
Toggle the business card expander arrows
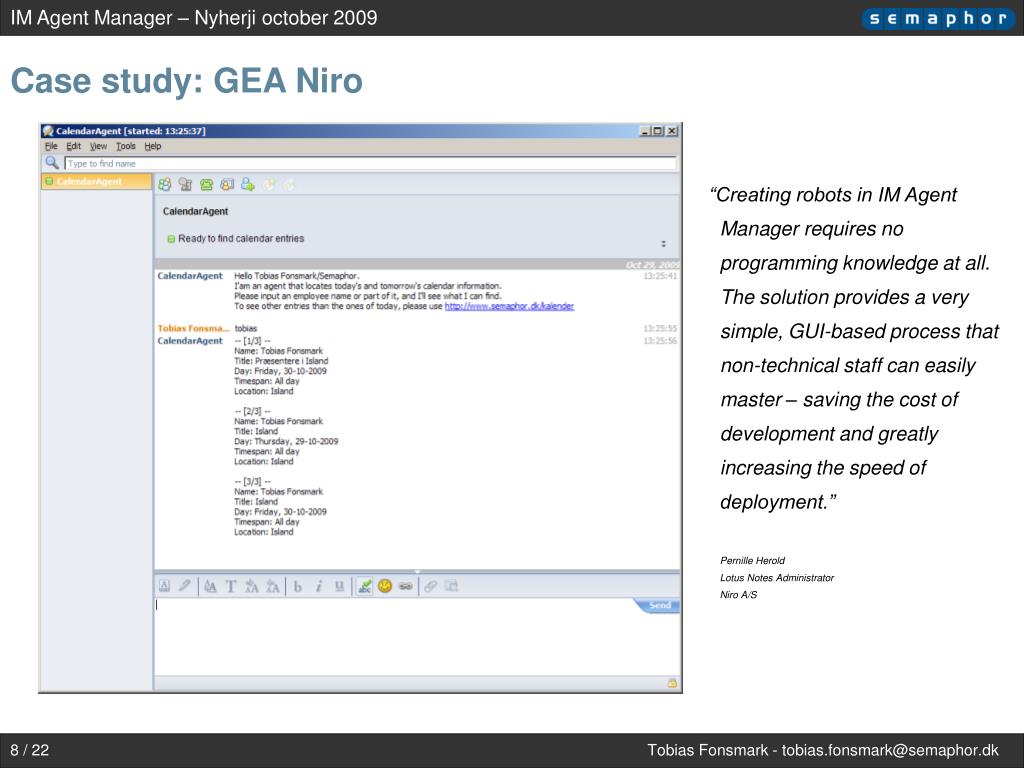[x=664, y=244]
